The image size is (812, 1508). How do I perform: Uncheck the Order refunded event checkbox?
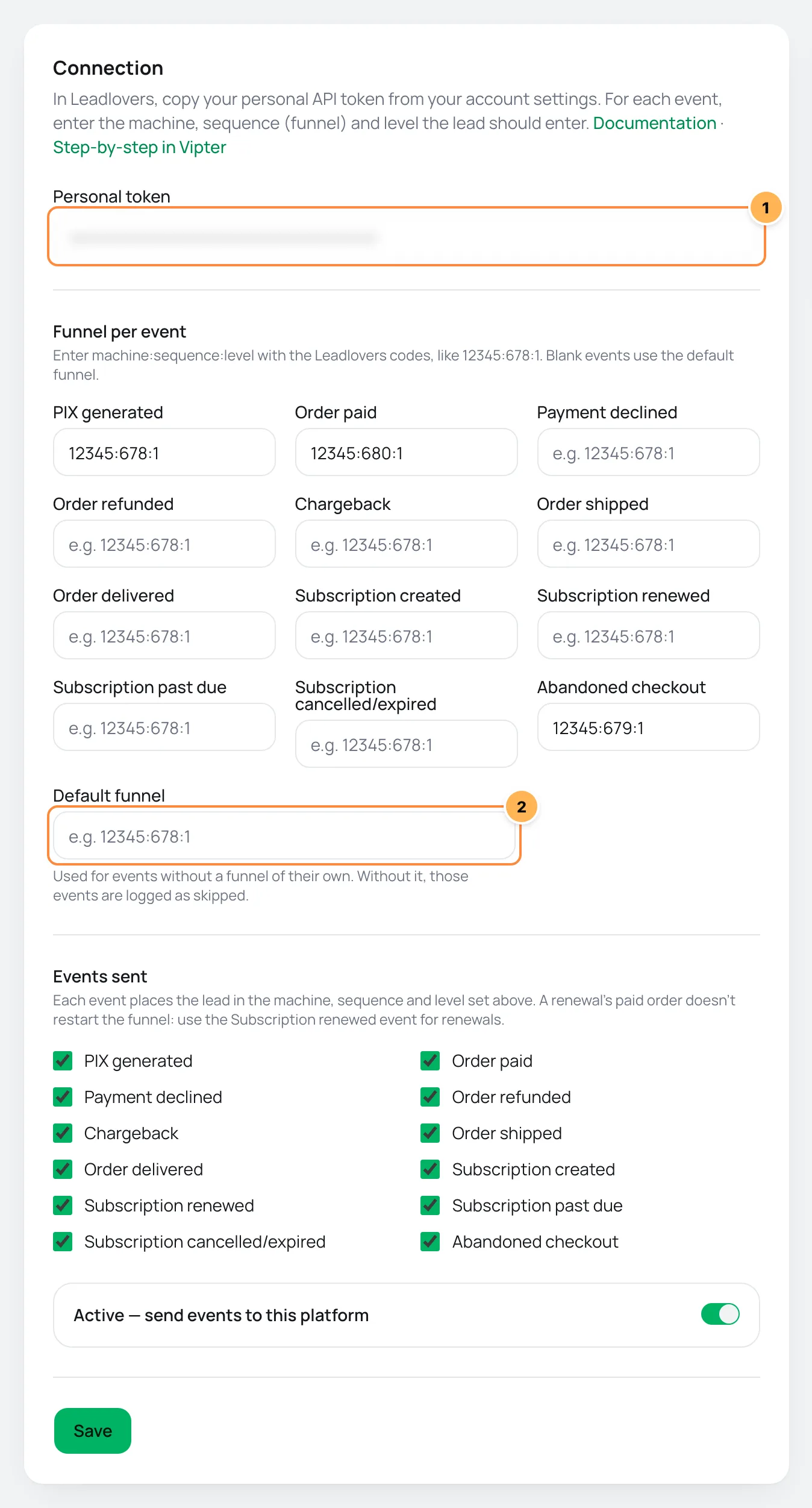pos(430,1097)
